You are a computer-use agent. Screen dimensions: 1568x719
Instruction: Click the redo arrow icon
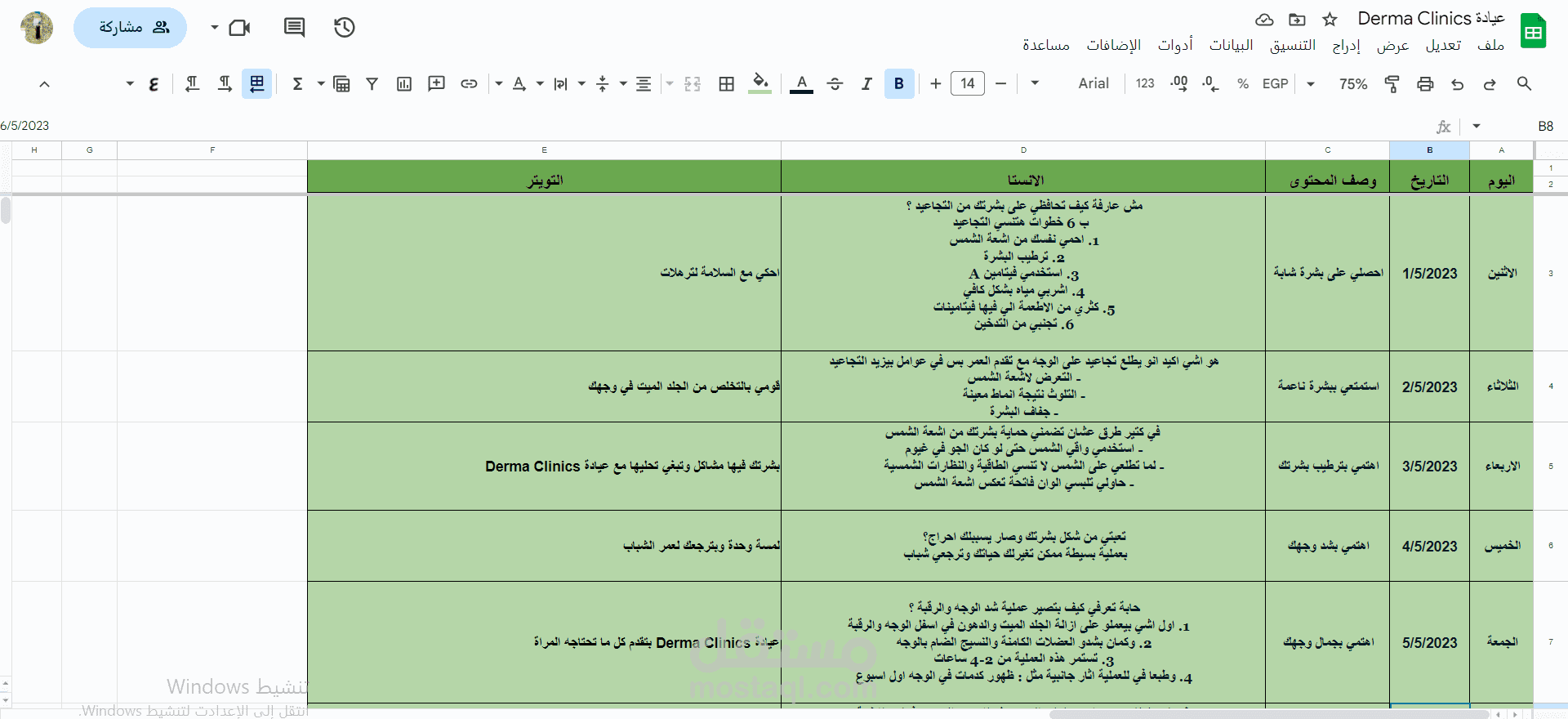[x=1490, y=83]
